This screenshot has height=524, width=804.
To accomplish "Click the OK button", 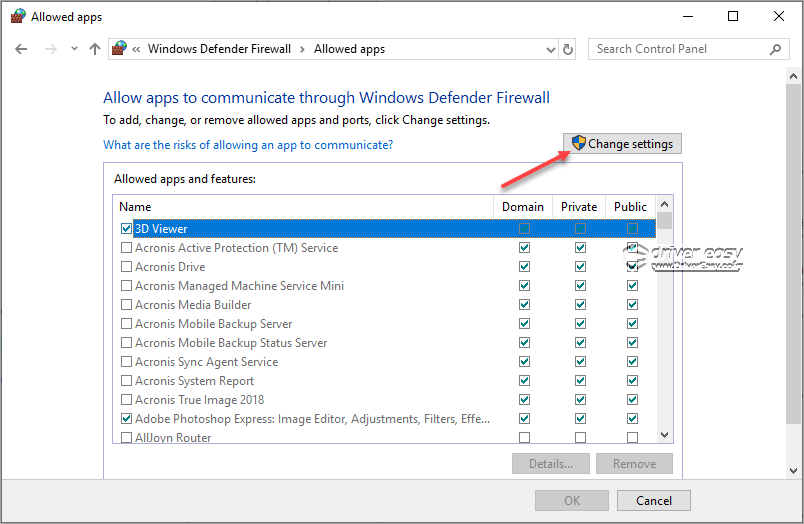I will pyautogui.click(x=572, y=500).
